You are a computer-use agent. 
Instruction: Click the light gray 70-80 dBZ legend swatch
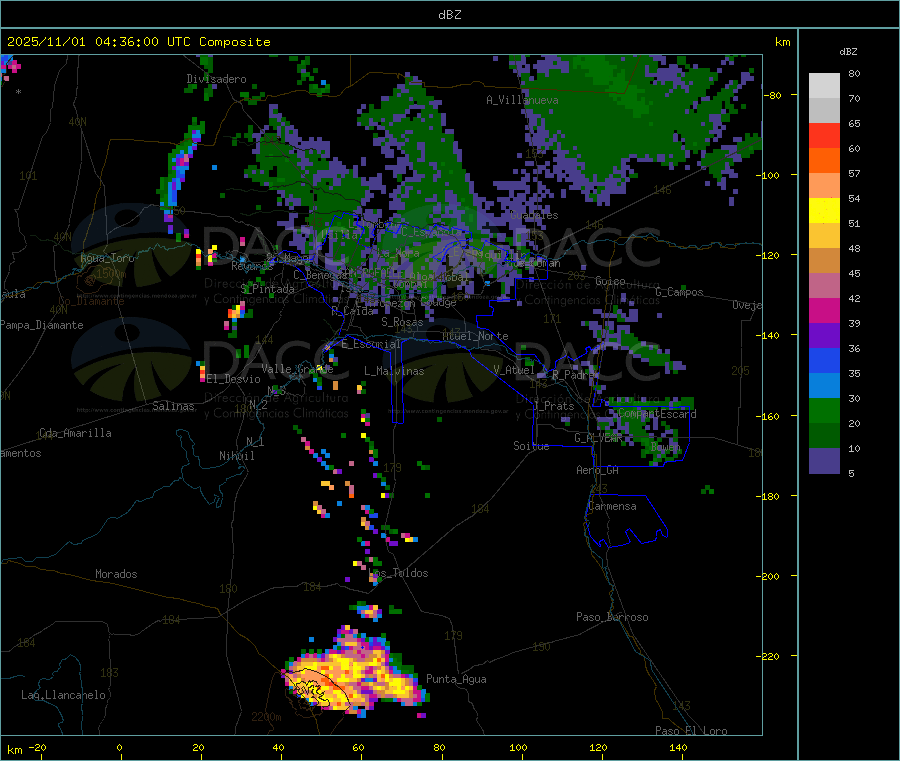coord(824,86)
